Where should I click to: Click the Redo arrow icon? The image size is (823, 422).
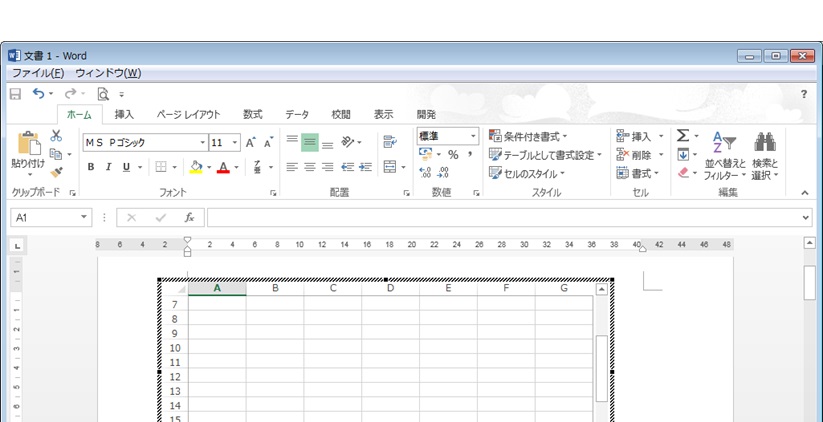point(70,93)
